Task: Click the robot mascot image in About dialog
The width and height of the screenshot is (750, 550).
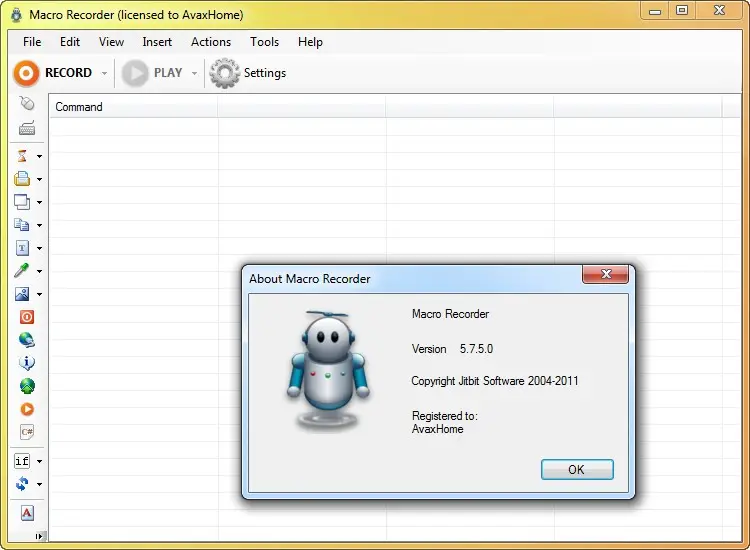Action: (328, 370)
